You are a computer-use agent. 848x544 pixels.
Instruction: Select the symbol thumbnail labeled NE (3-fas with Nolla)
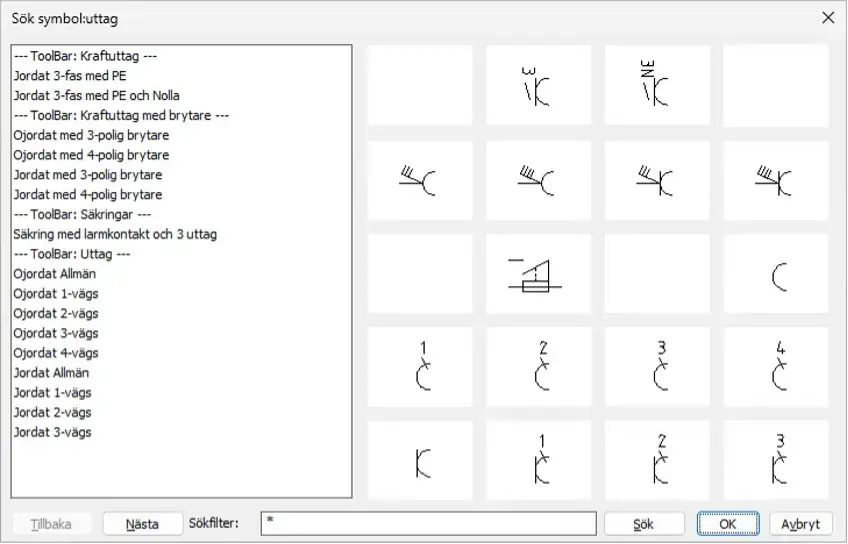tap(657, 85)
